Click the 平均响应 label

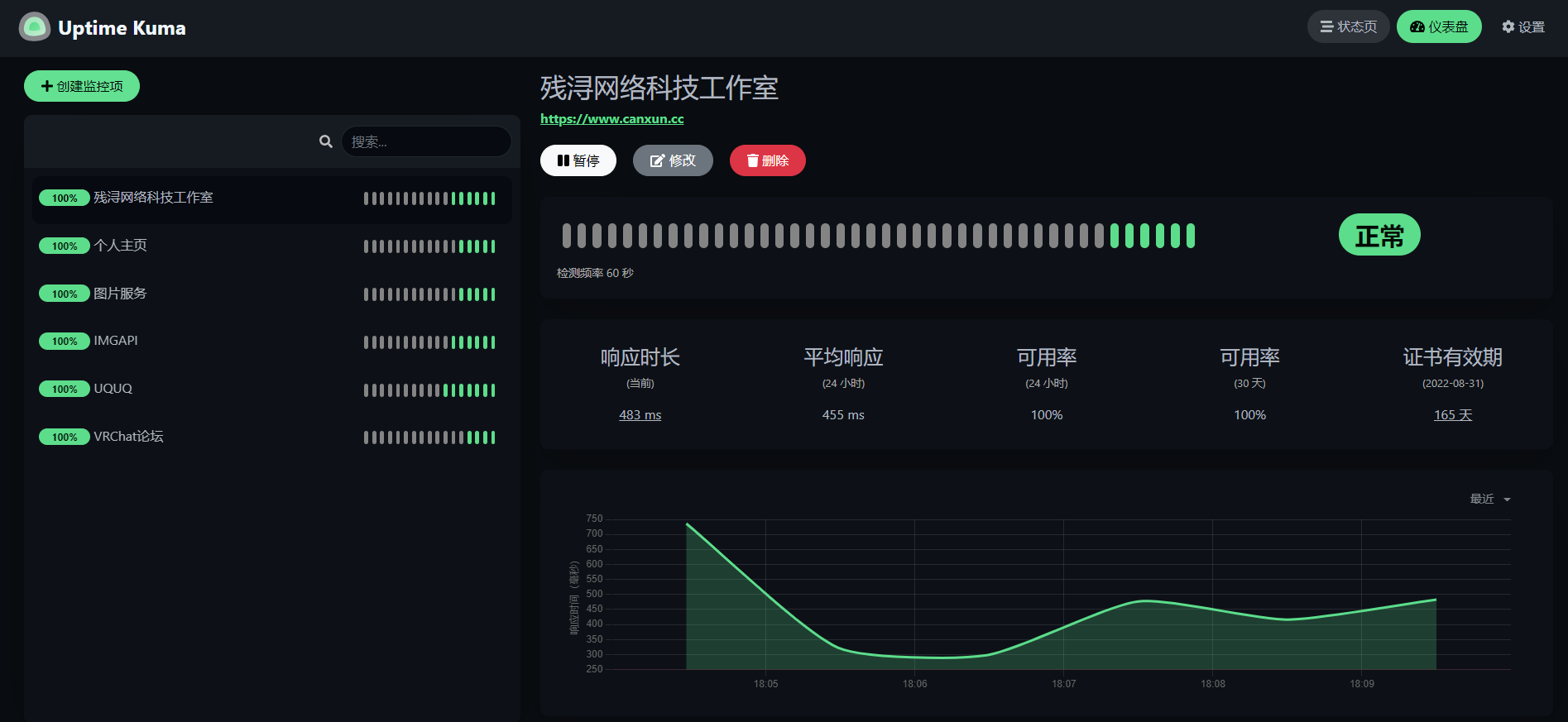pos(843,357)
